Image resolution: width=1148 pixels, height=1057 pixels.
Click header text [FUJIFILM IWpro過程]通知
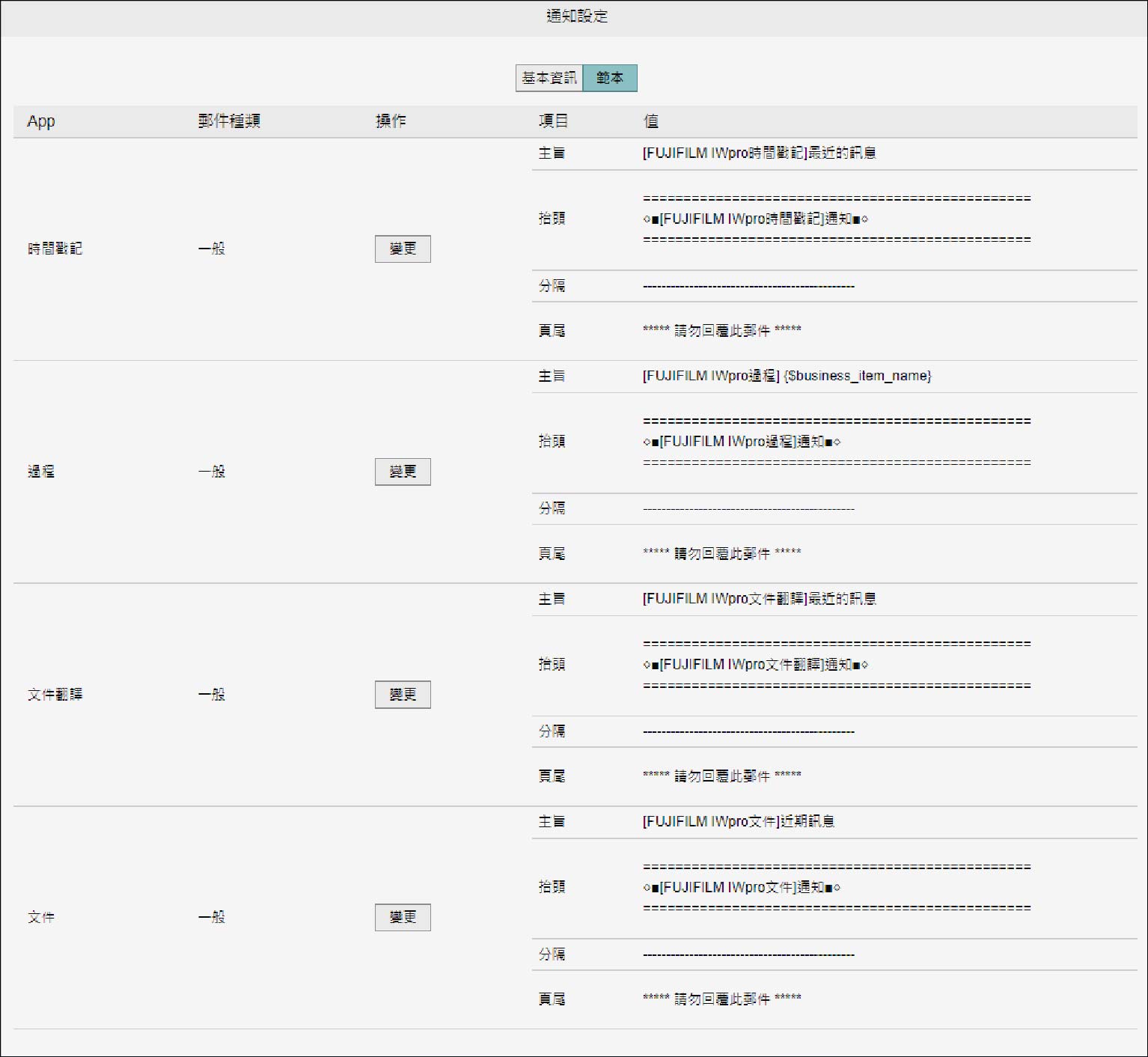(742, 442)
